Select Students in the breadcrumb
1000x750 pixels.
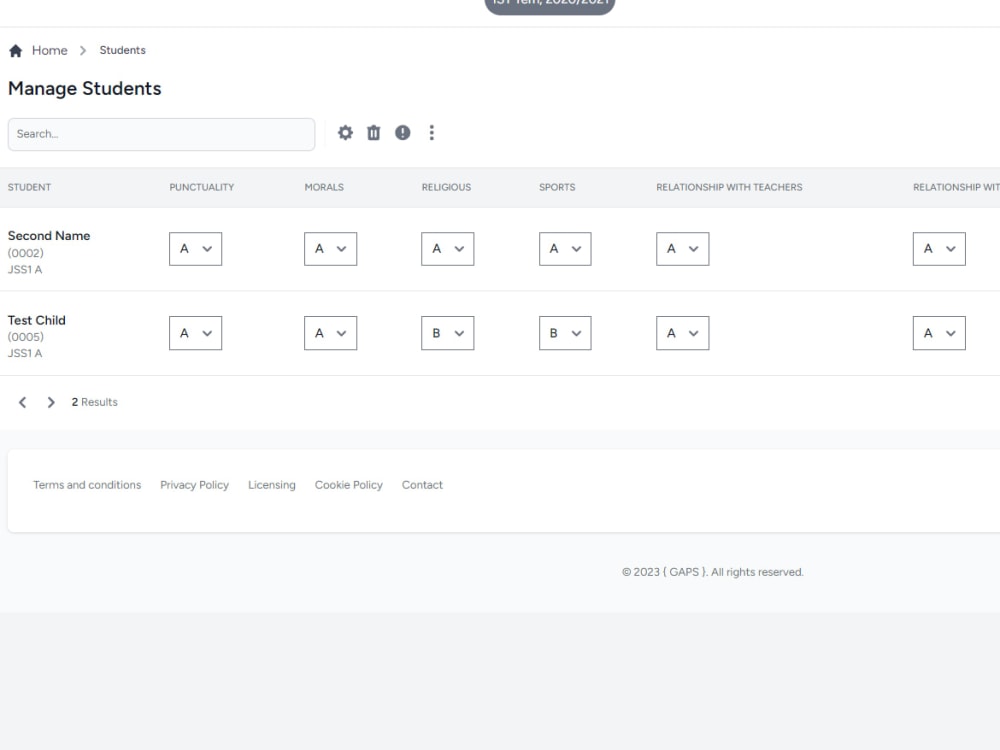pos(122,50)
